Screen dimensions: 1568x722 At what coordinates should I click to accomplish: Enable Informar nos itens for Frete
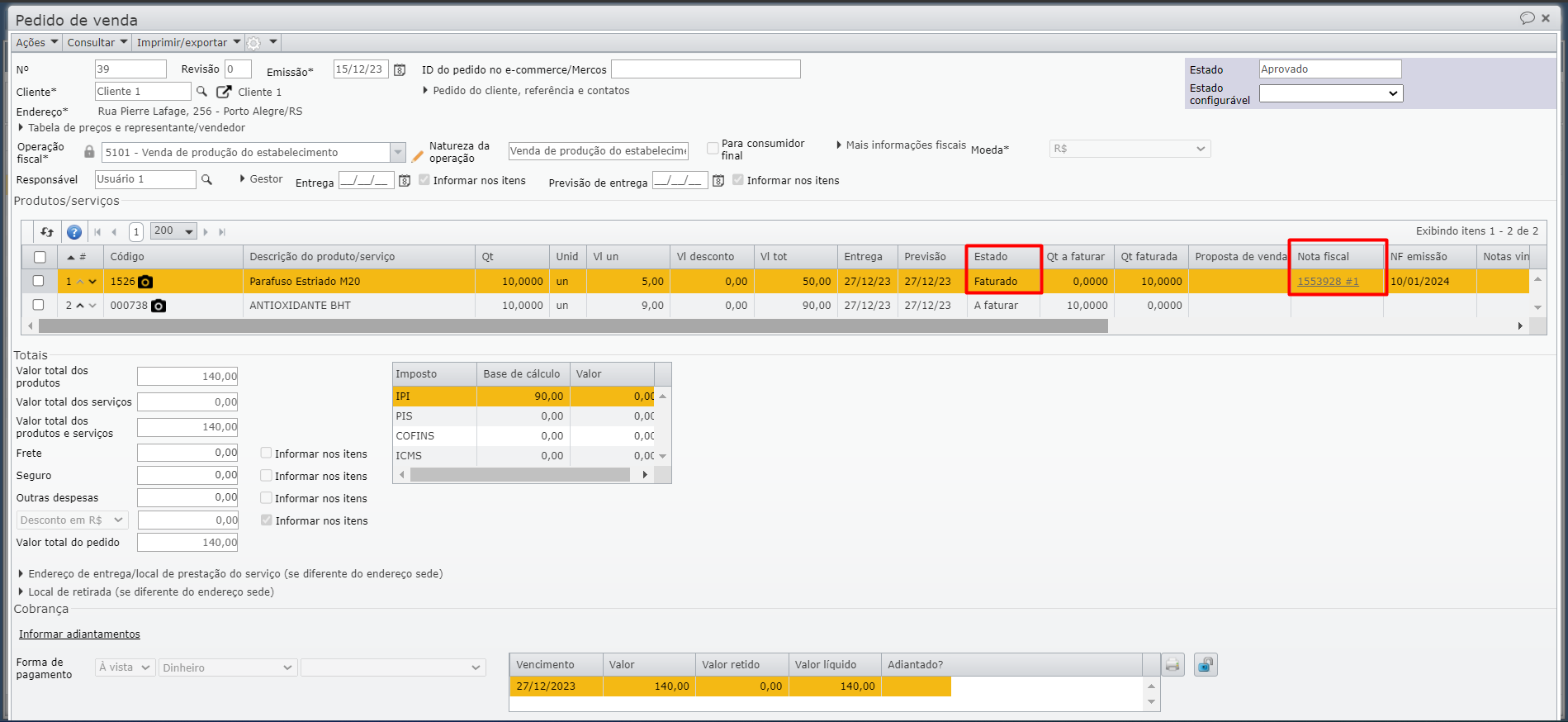(266, 453)
